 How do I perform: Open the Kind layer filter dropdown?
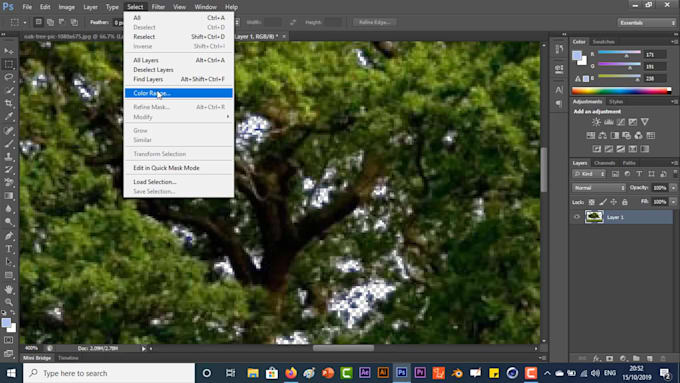(x=589, y=174)
